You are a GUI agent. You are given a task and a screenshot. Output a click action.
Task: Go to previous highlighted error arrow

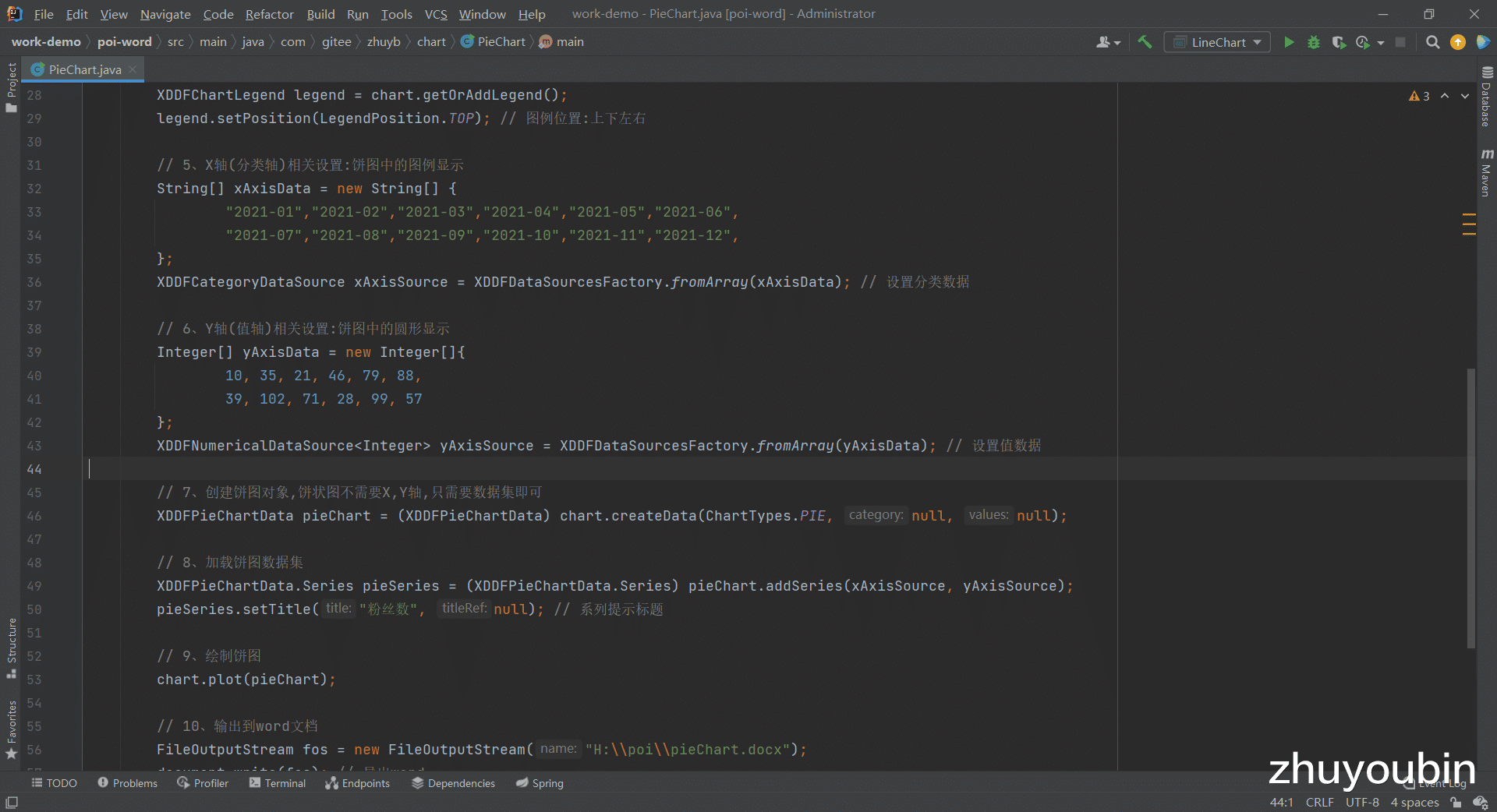click(1445, 96)
